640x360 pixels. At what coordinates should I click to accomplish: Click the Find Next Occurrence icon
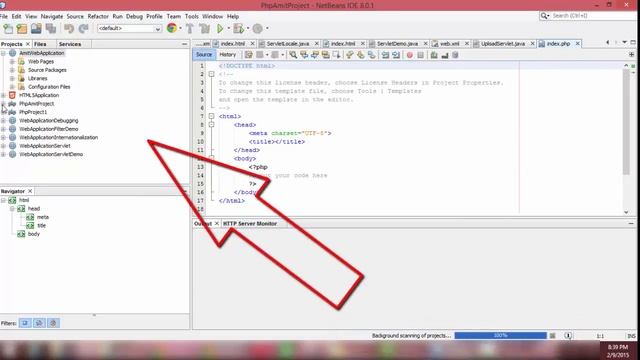pos(315,55)
